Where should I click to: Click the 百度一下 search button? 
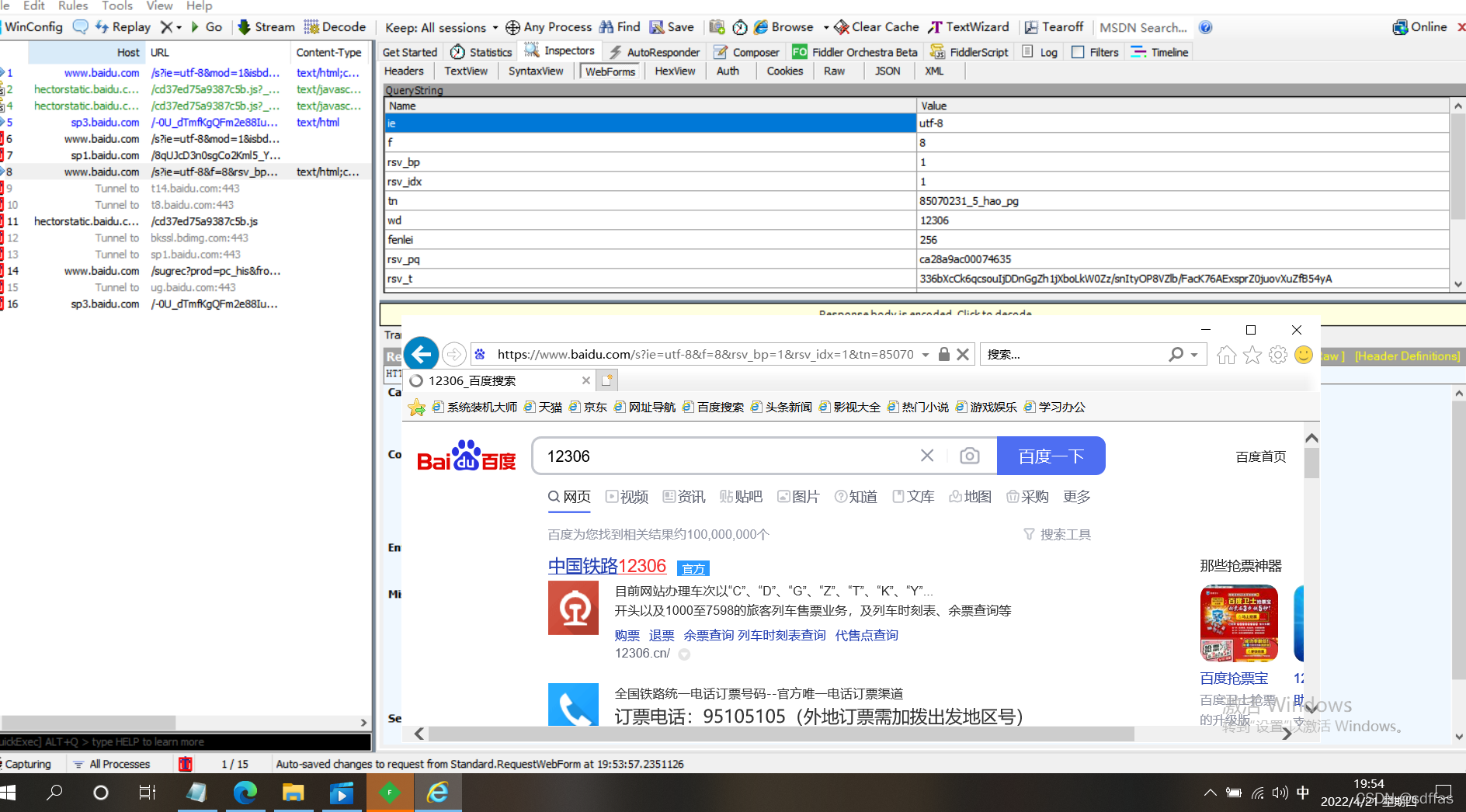click(1051, 456)
